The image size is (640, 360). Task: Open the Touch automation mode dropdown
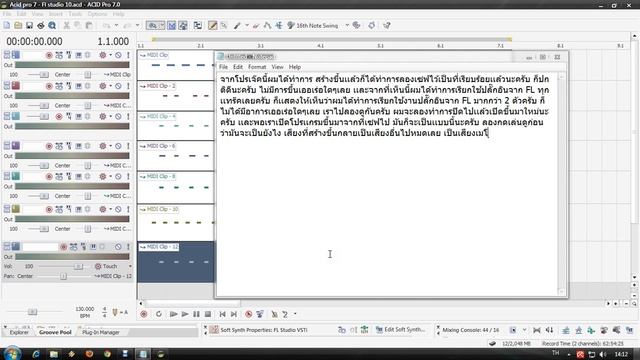click(130, 266)
